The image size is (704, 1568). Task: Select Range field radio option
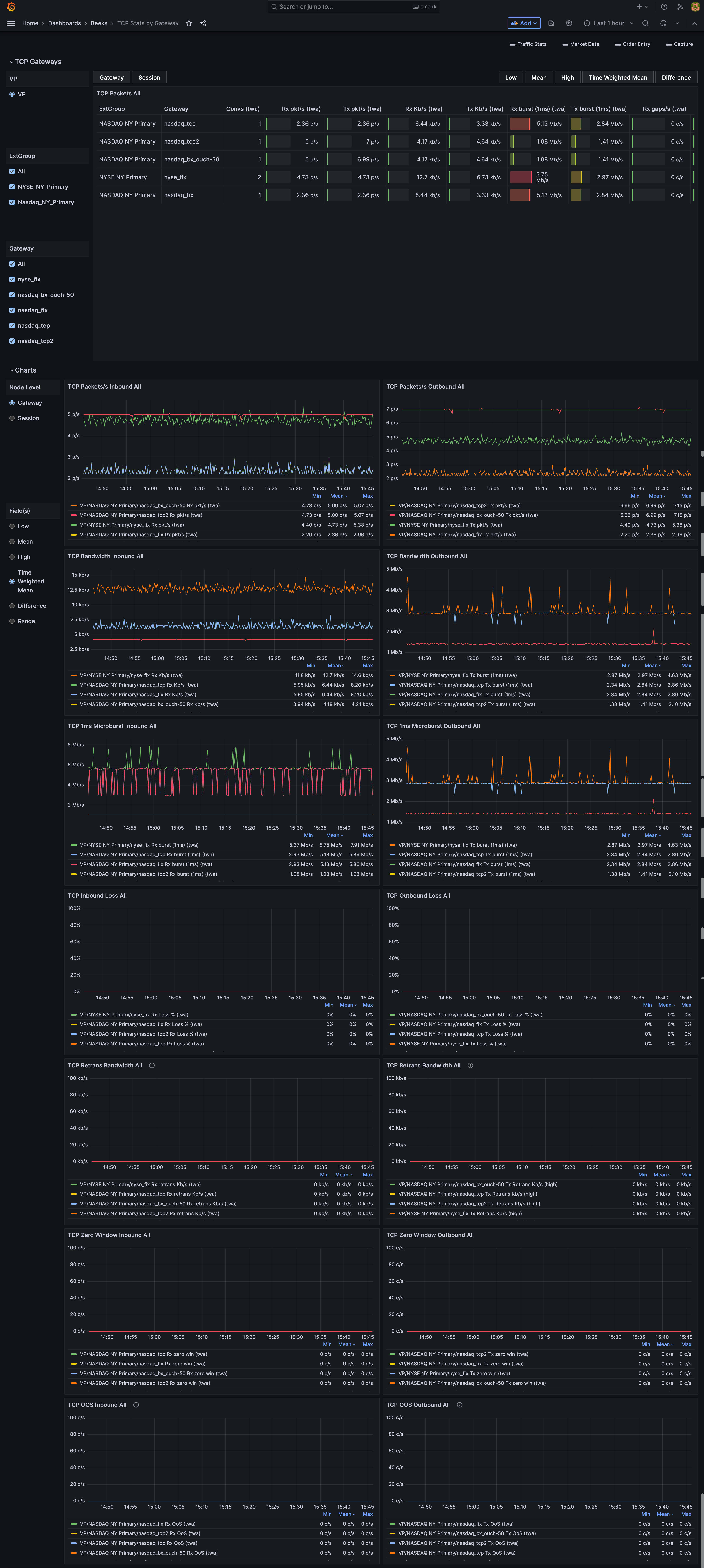12,621
